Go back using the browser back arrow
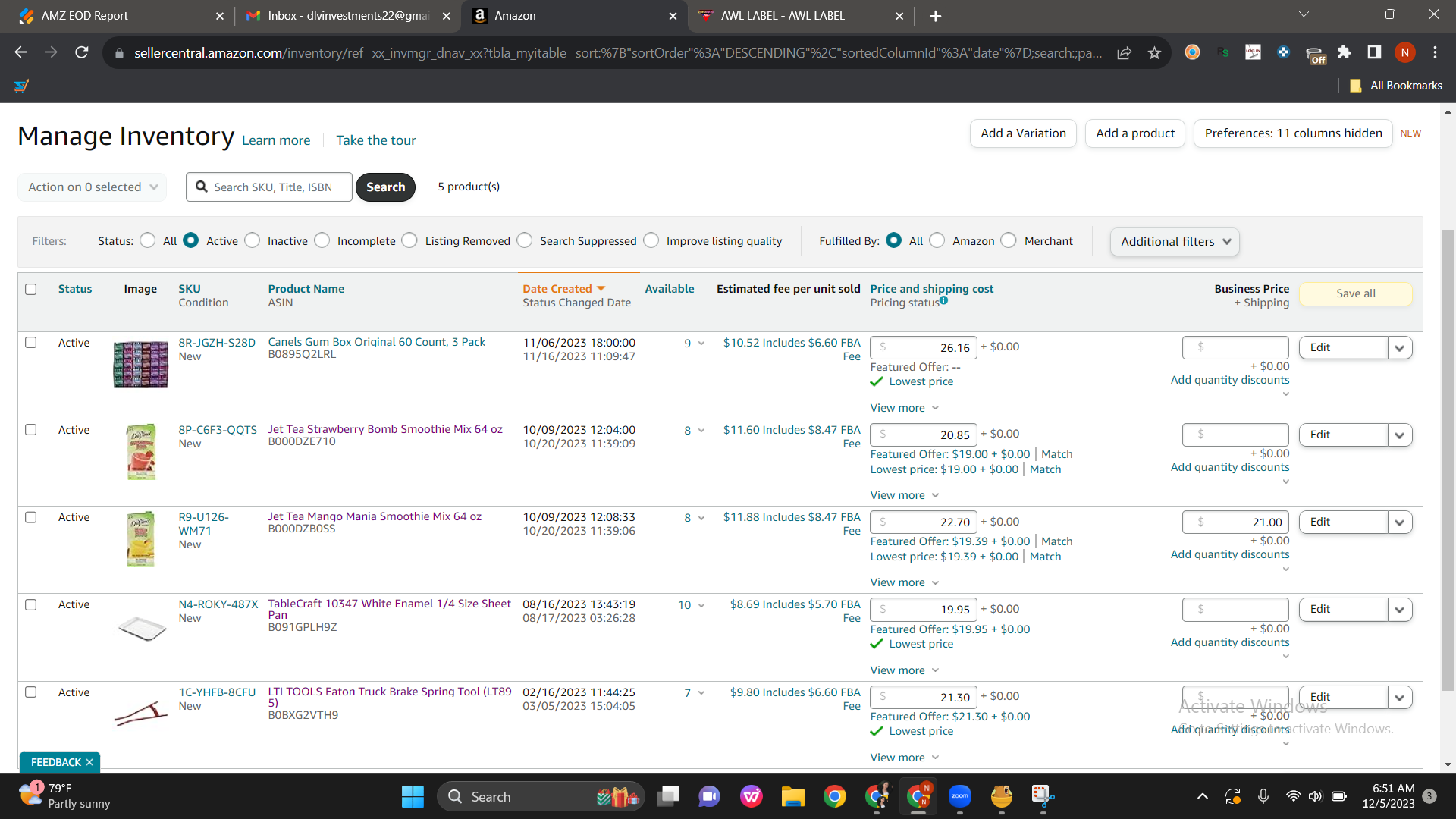This screenshot has height=819, width=1456. click(x=21, y=52)
